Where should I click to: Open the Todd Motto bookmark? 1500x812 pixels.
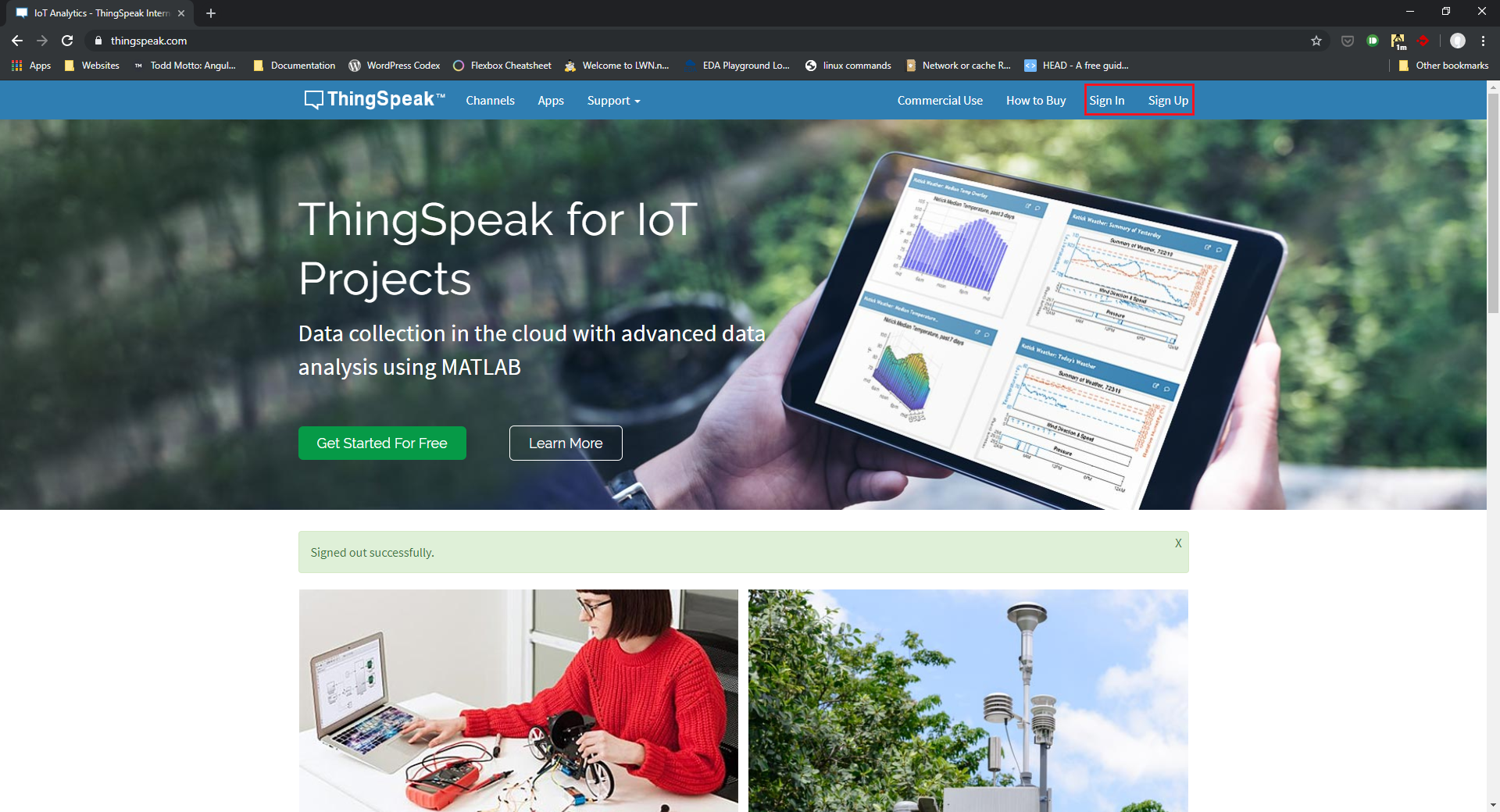[184, 66]
